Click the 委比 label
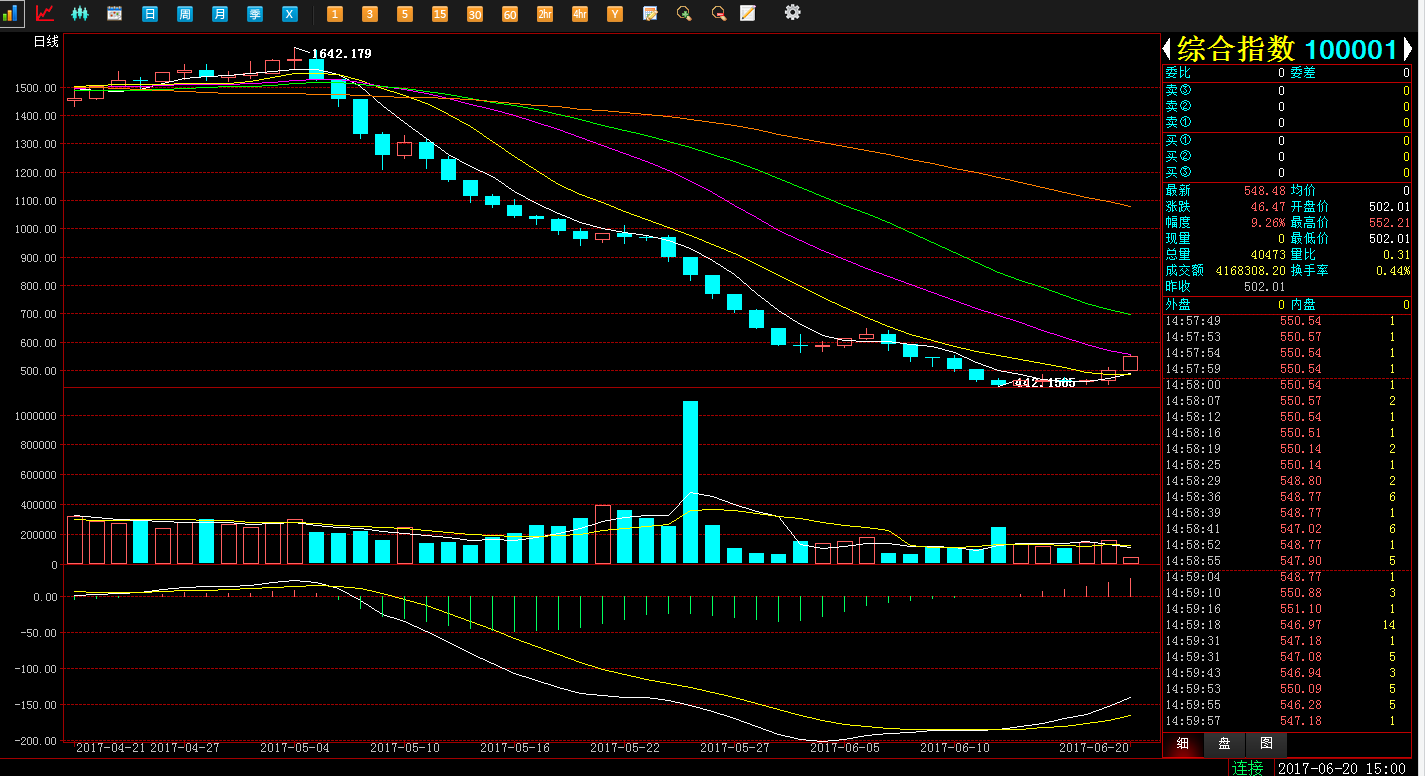The height and width of the screenshot is (776, 1425). pyautogui.click(x=1178, y=73)
